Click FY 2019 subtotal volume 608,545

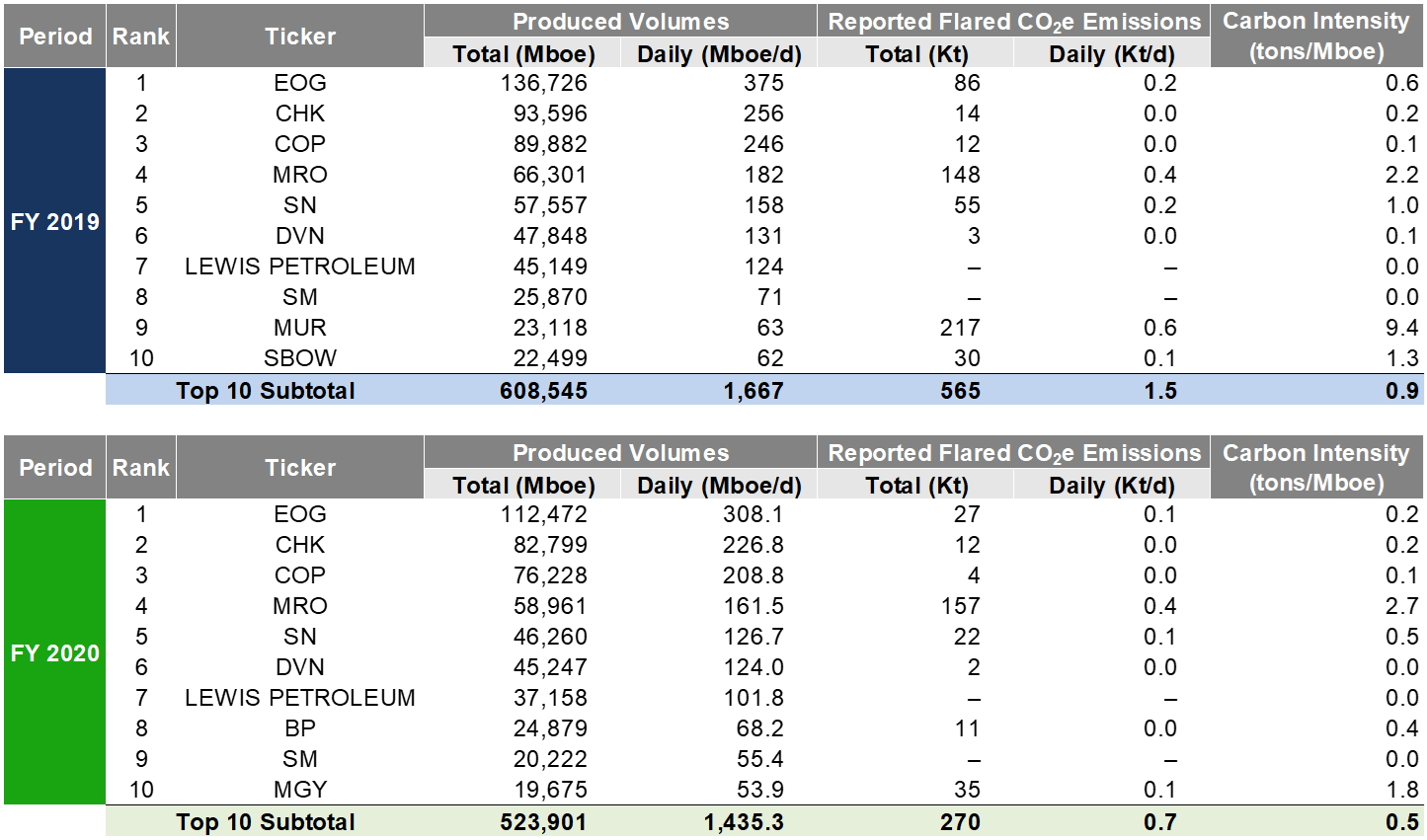[x=543, y=391]
